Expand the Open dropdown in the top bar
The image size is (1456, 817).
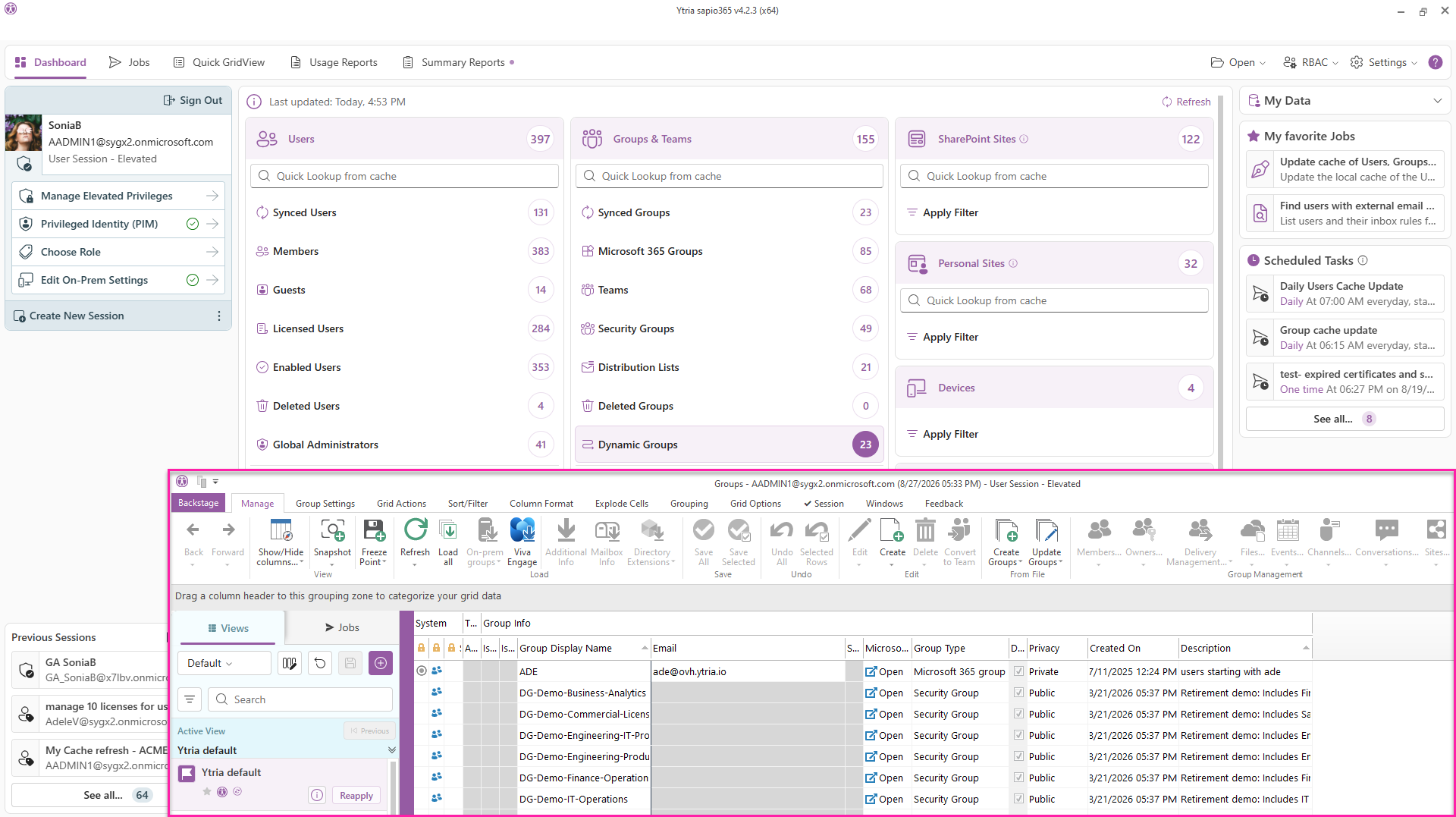1238,62
